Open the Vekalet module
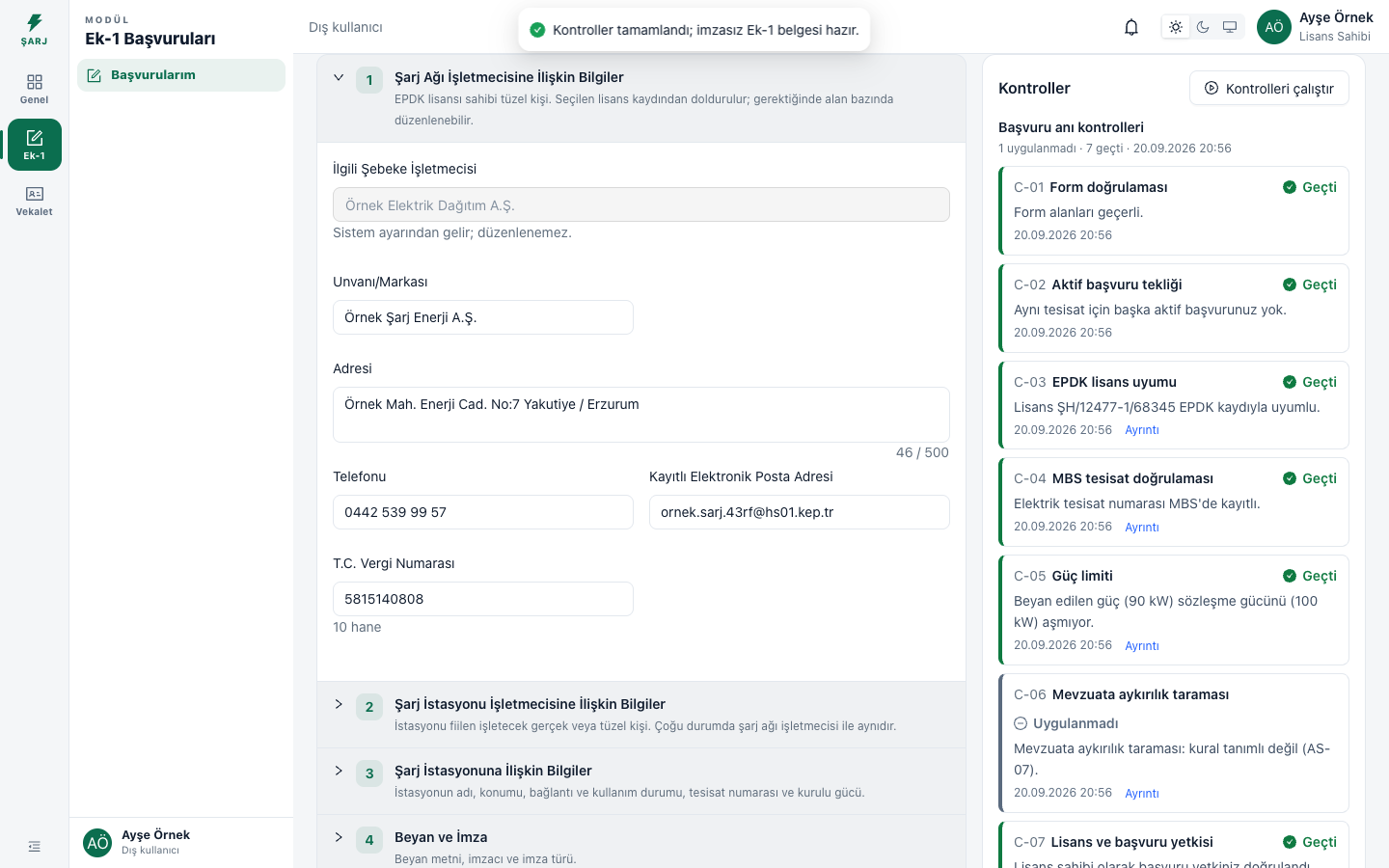Viewport: 1389px width, 868px height. (x=34, y=201)
